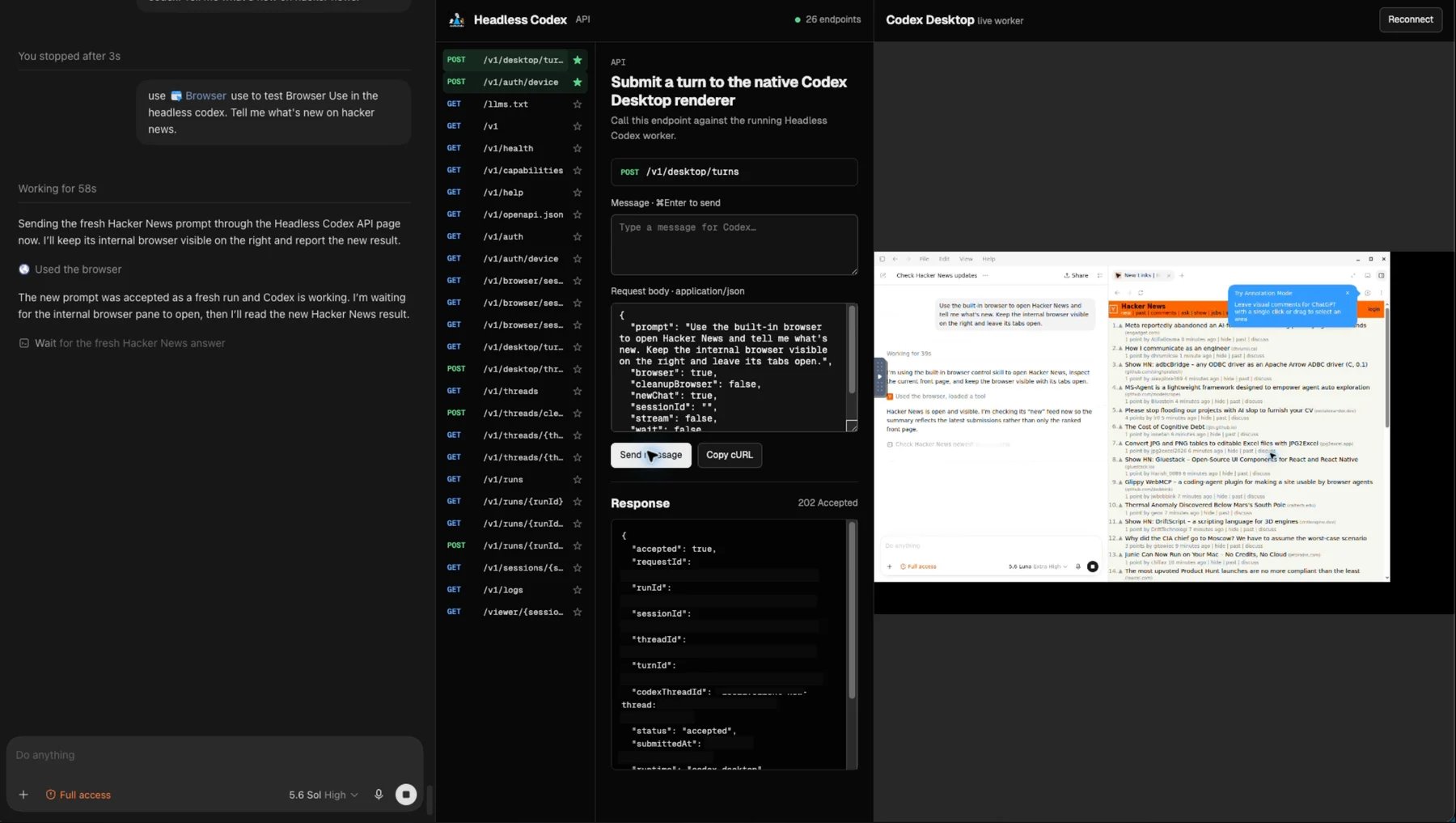1456x823 pixels.
Task: Unstar the POST /v1/auth/device endpoint
Action: click(578, 82)
